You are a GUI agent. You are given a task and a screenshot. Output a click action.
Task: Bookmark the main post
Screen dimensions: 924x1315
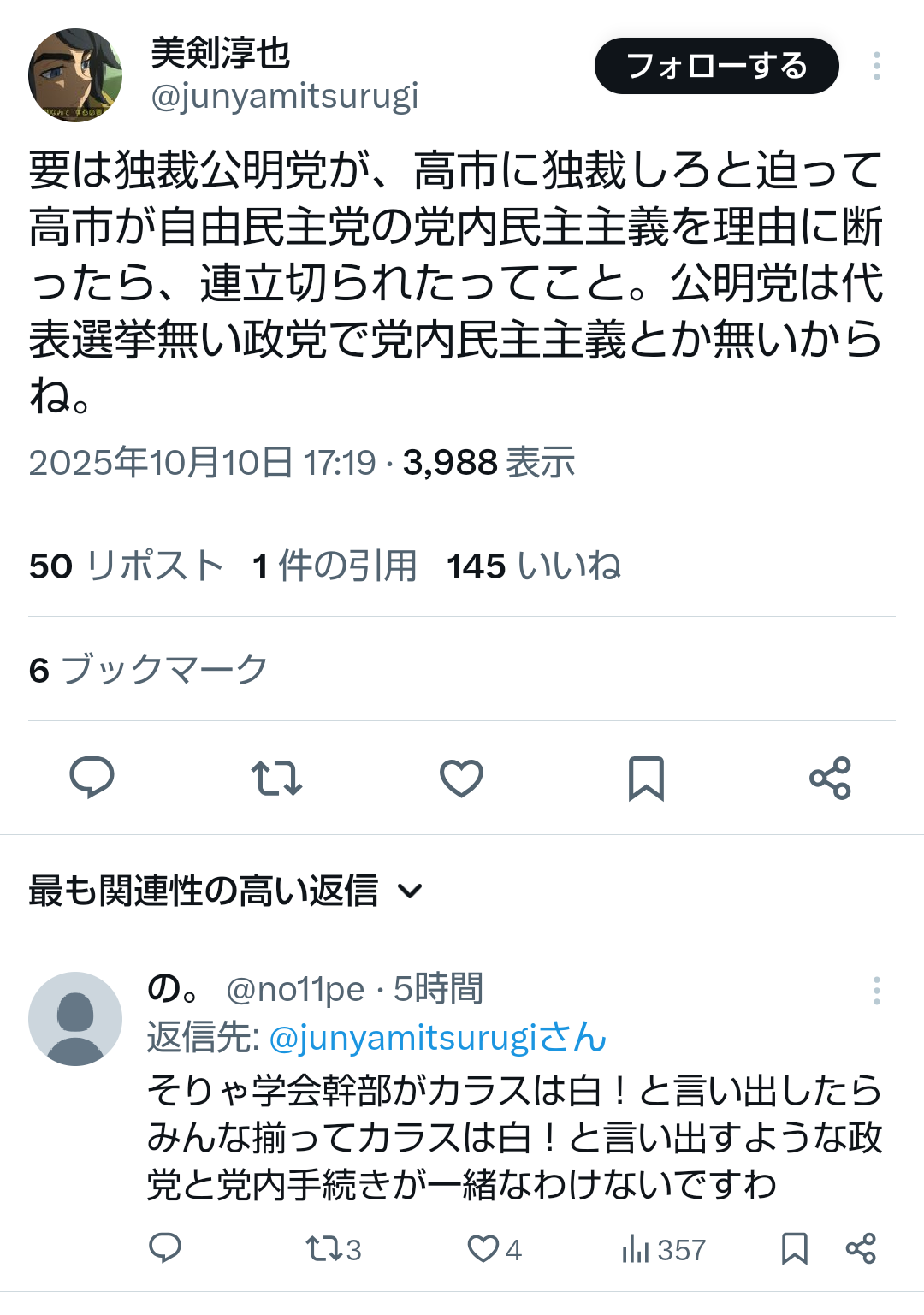click(x=646, y=778)
